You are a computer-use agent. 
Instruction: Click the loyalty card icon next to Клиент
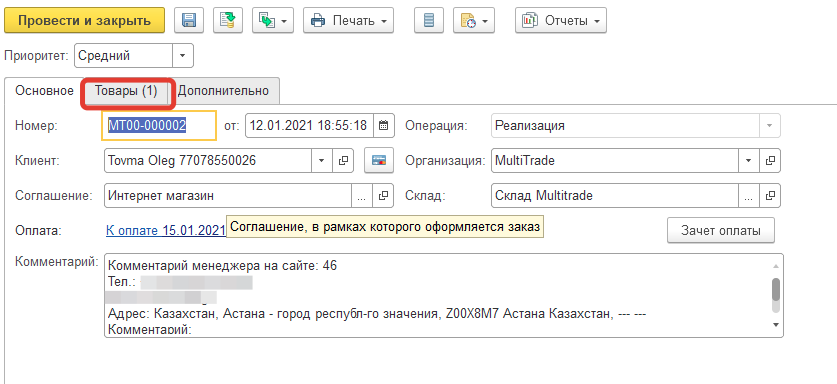pos(379,160)
